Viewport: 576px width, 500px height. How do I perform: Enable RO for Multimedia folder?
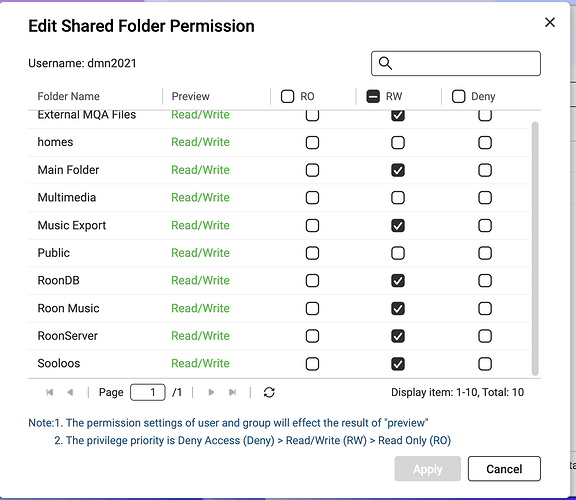(312, 198)
